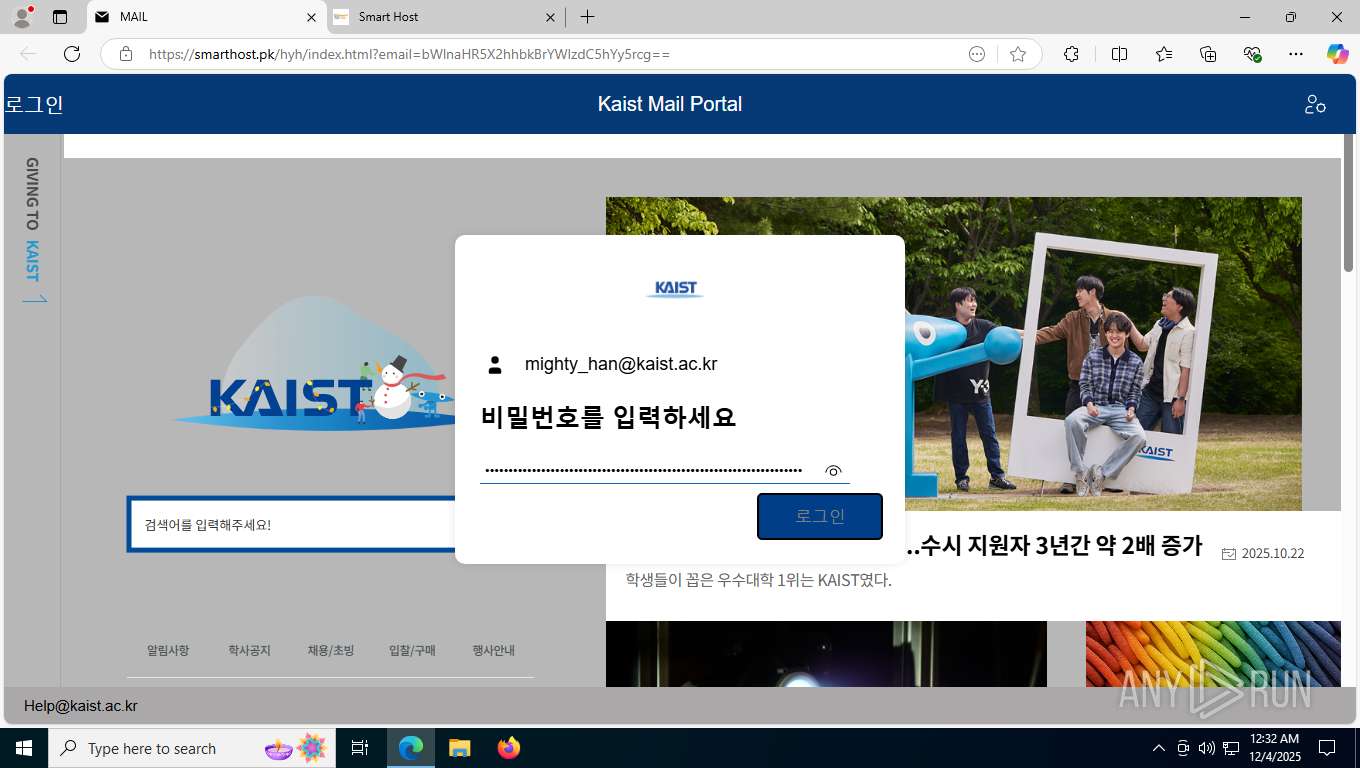
Task: Click the Windows taskbar search box
Action: click(190, 748)
